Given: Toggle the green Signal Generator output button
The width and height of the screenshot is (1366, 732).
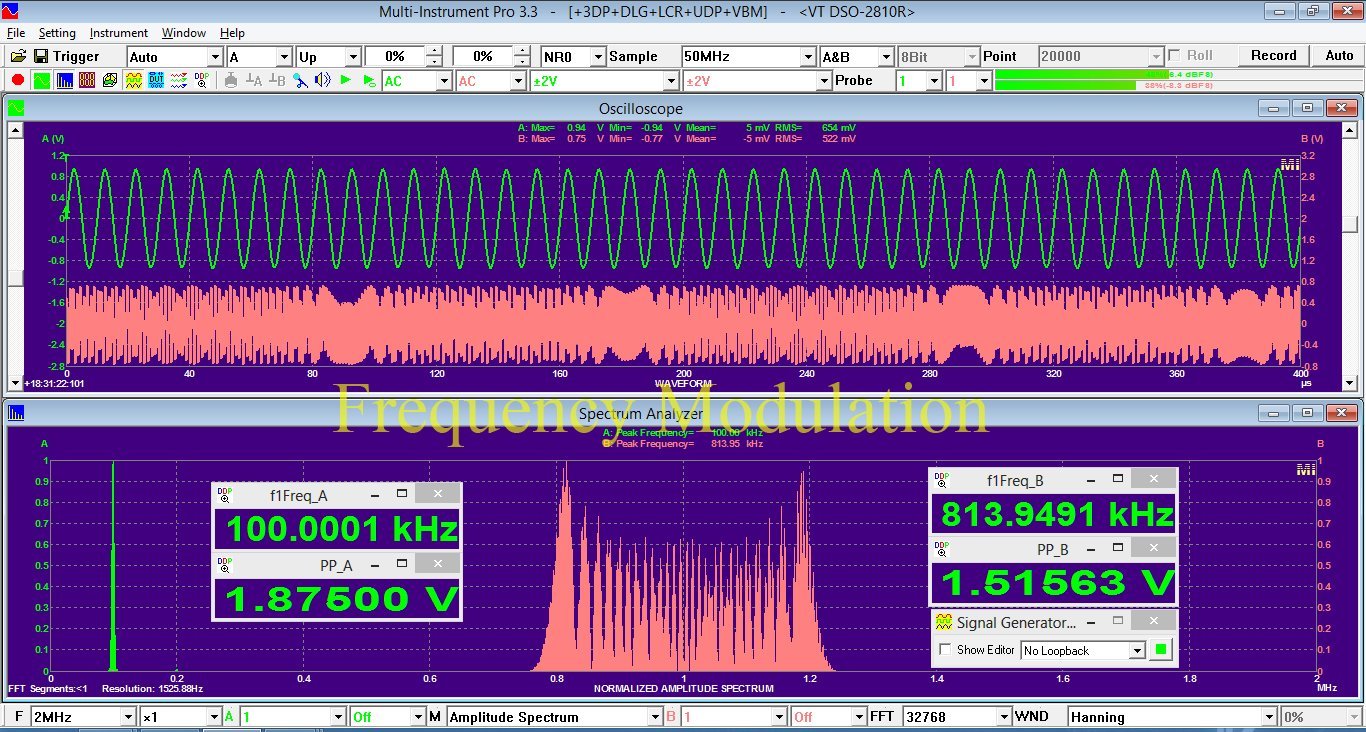Looking at the screenshot, I should 1160,650.
